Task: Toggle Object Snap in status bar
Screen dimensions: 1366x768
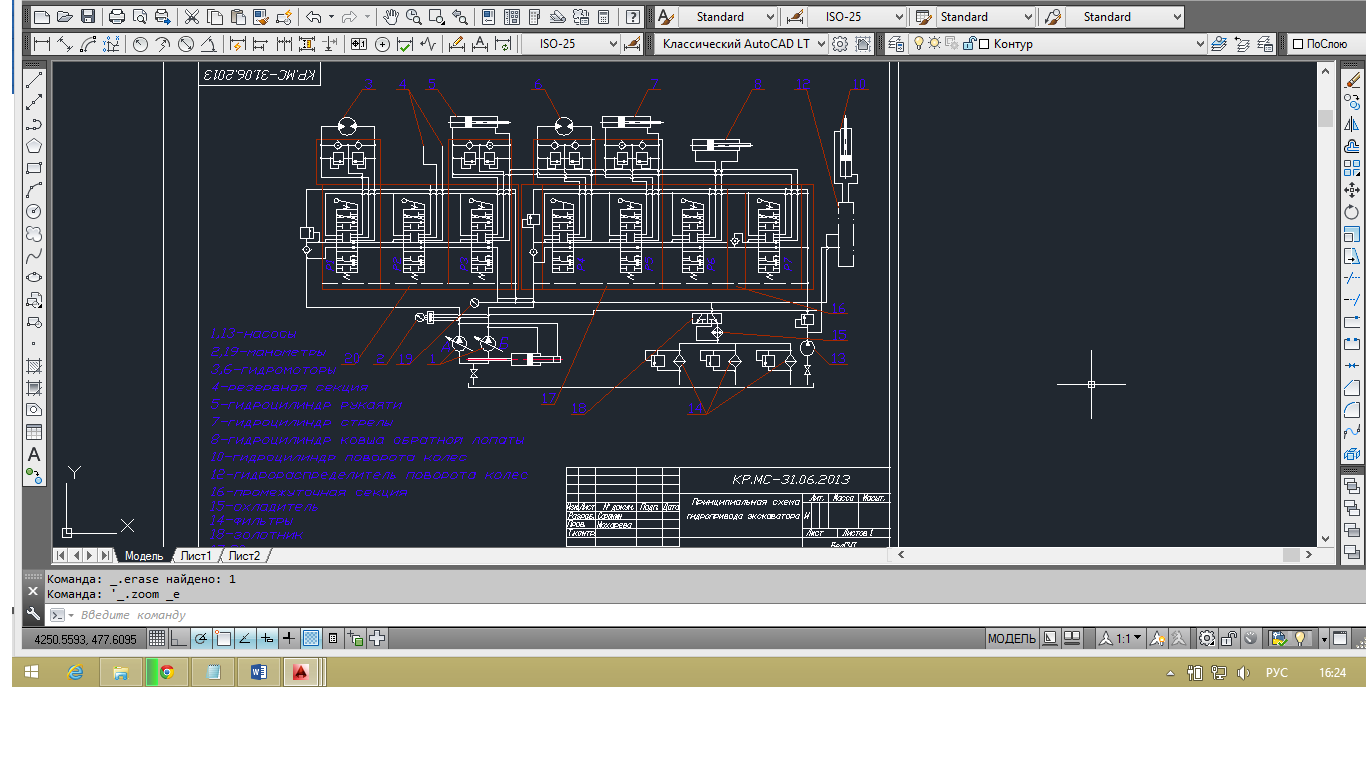Action: point(223,638)
